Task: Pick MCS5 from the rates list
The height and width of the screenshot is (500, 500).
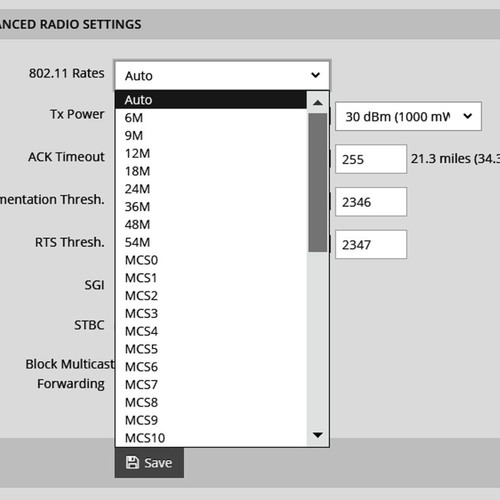Action: (x=211, y=349)
